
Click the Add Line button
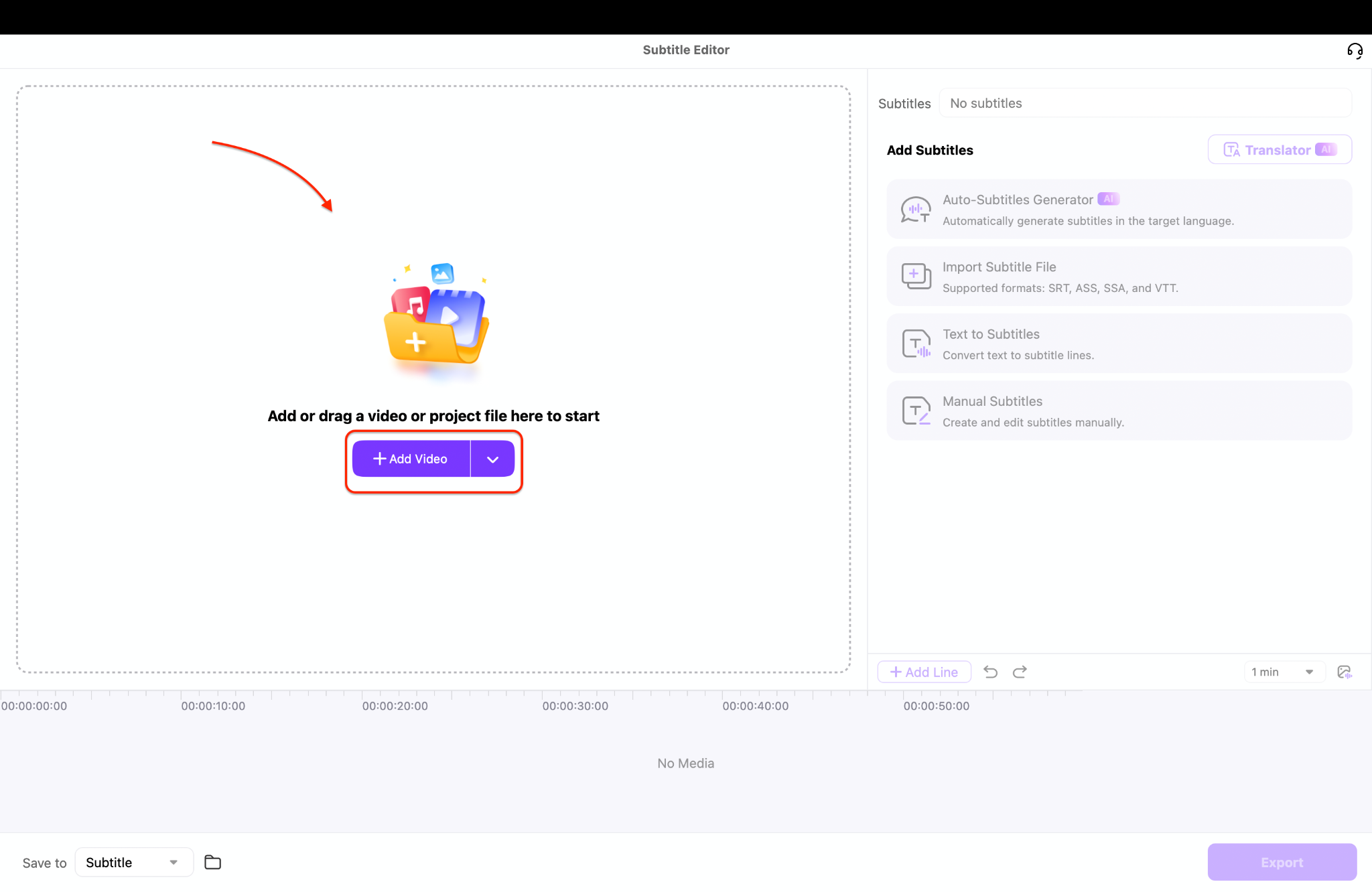(924, 672)
